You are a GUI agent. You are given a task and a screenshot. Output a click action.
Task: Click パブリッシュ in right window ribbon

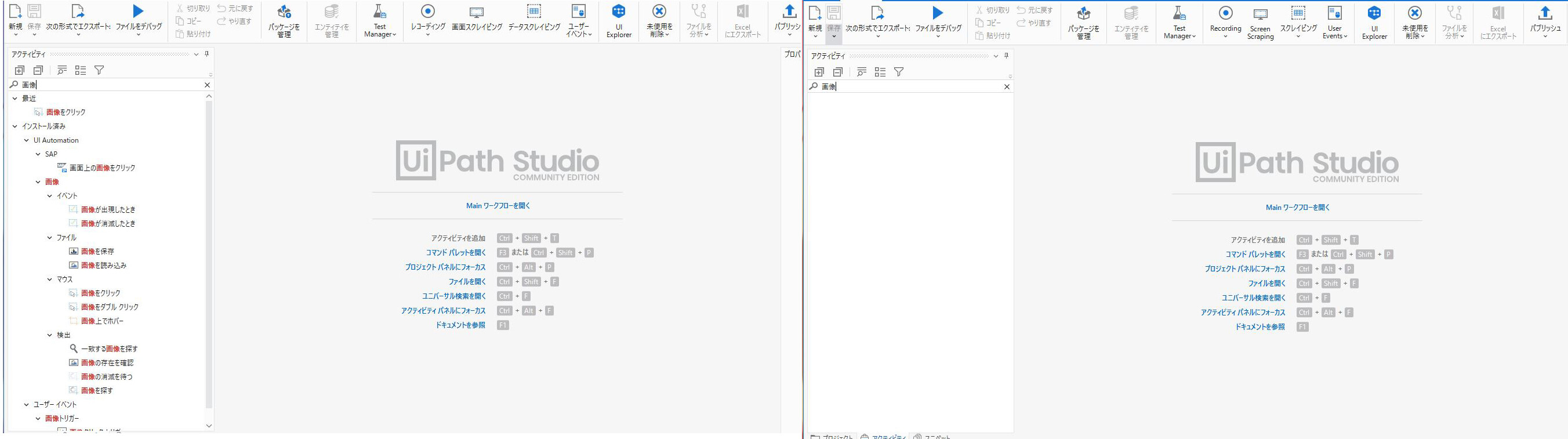pyautogui.click(x=1545, y=23)
